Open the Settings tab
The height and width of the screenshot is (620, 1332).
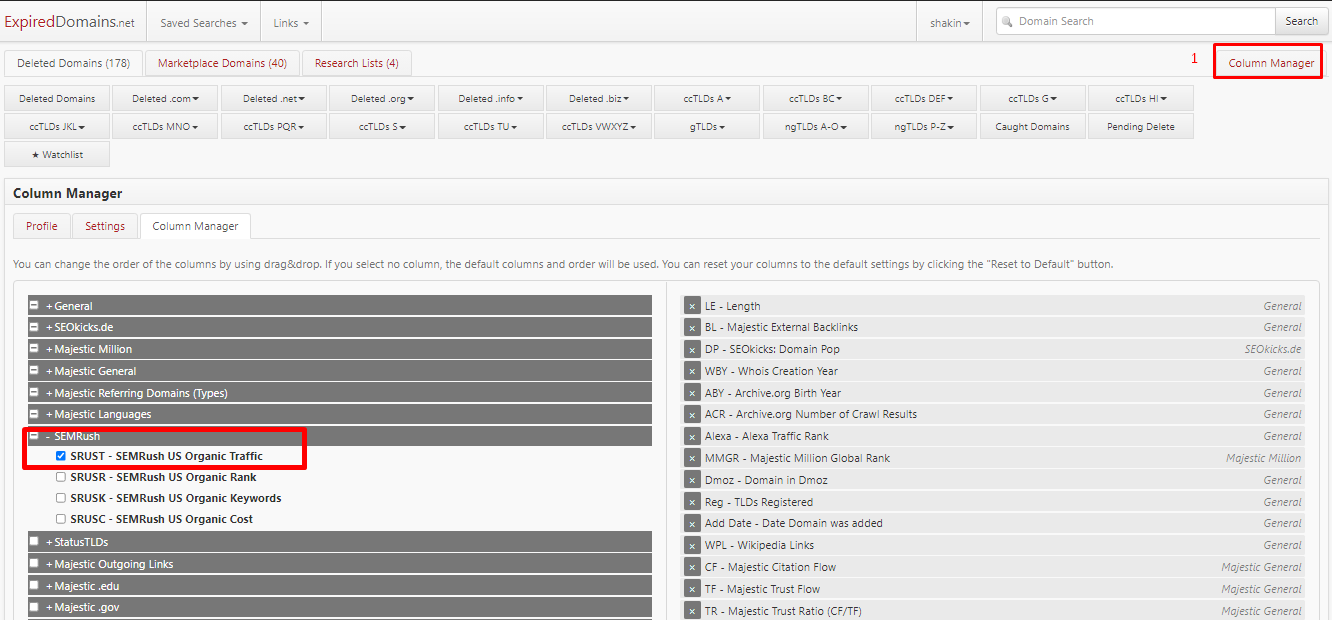pyautogui.click(x=105, y=226)
